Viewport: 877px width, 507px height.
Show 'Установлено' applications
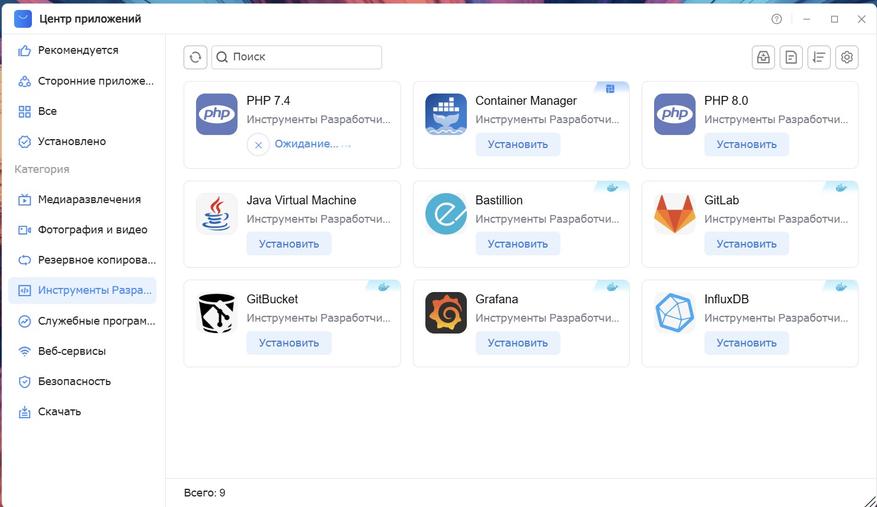(x=82, y=142)
